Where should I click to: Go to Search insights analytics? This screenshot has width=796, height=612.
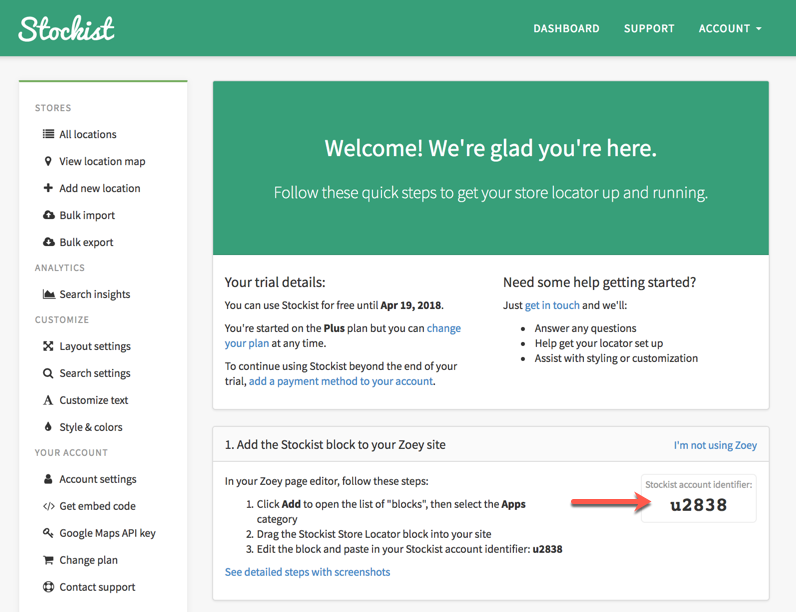(94, 294)
